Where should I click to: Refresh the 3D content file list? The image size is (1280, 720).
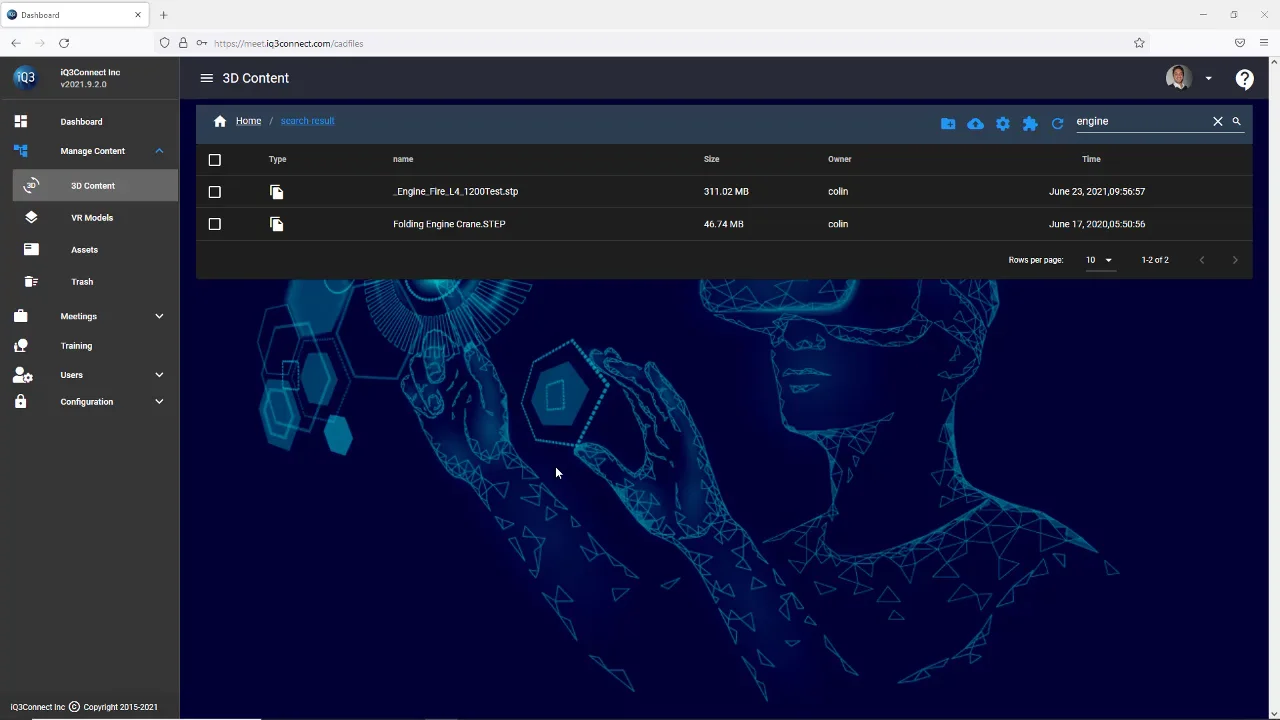(x=1057, y=124)
